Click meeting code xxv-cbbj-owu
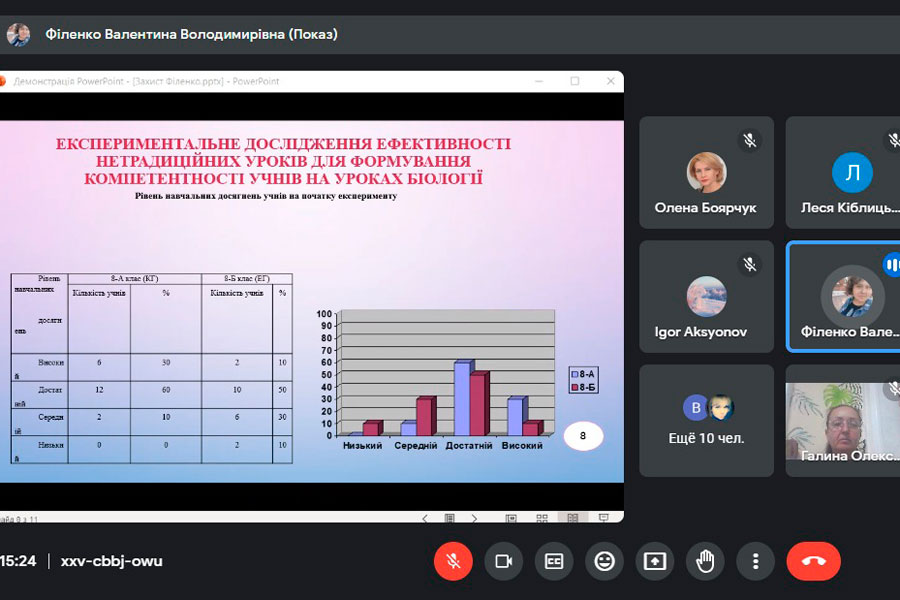The height and width of the screenshot is (600, 900). click(x=111, y=561)
